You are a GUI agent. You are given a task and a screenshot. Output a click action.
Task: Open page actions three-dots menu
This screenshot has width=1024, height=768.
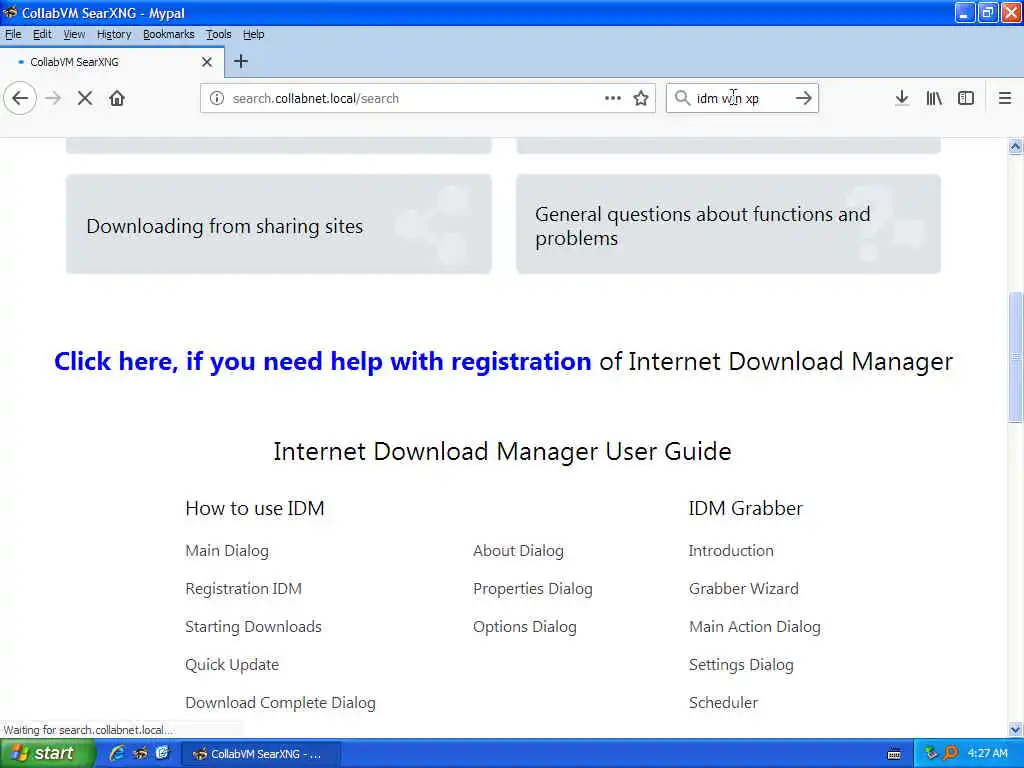pyautogui.click(x=613, y=99)
